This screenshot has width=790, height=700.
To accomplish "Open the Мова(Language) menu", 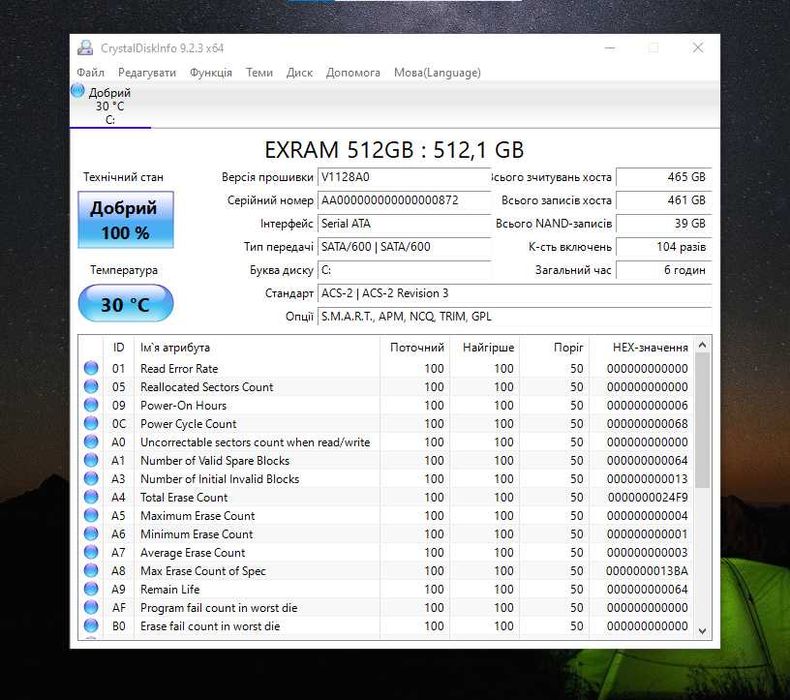I will coord(437,73).
